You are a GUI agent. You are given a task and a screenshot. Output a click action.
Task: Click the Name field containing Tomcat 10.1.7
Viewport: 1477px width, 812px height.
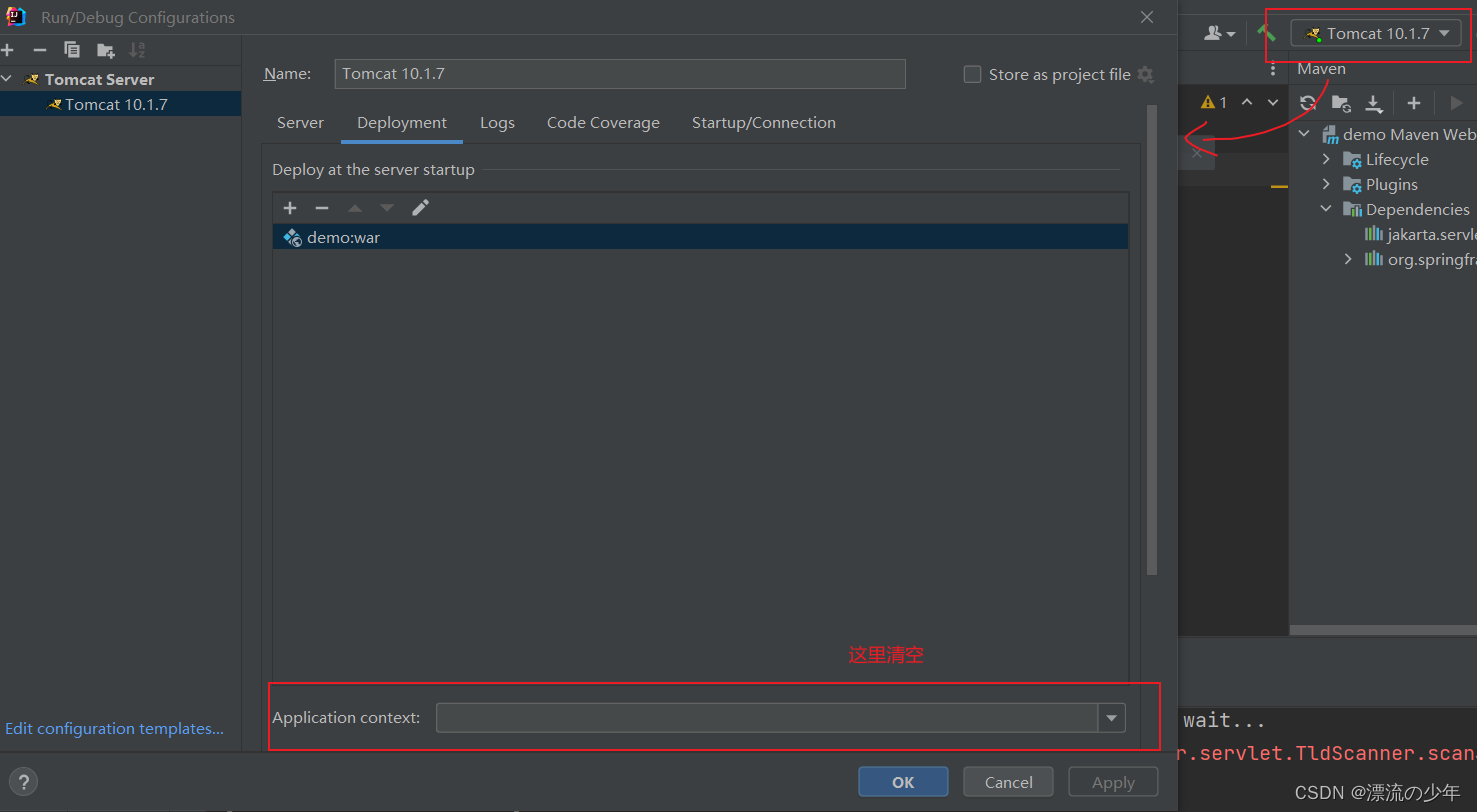(620, 74)
